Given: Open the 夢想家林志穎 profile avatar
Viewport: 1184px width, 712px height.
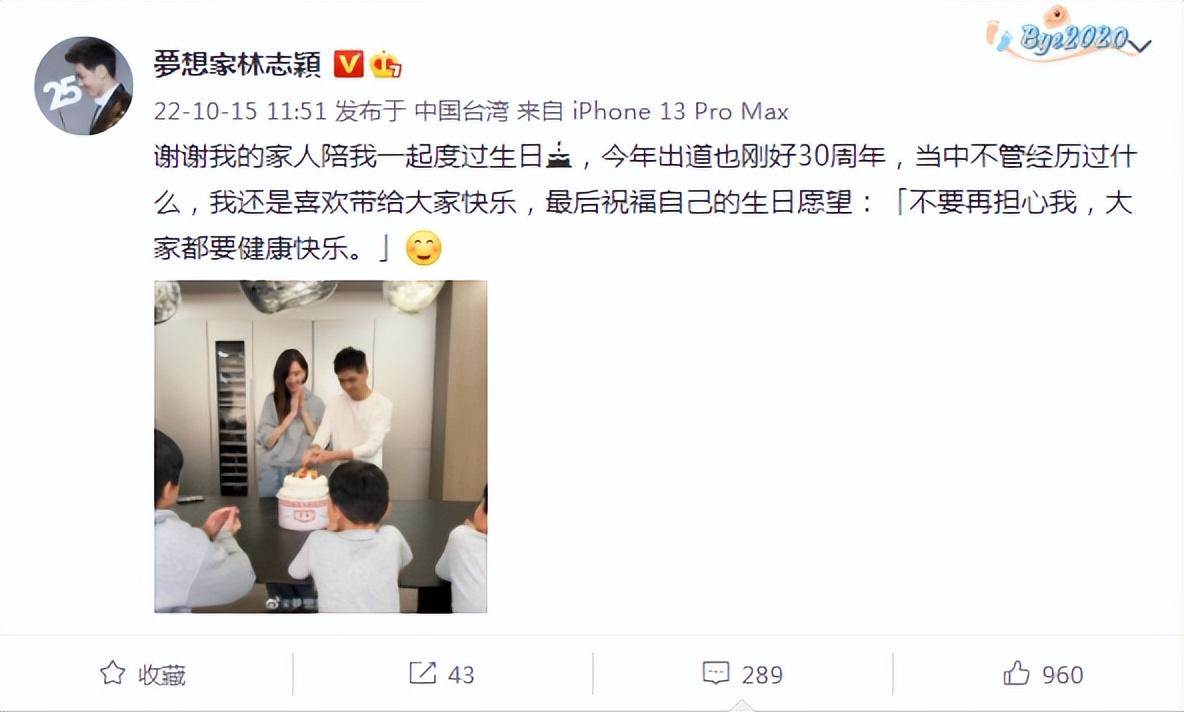Looking at the screenshot, I should pos(84,85).
